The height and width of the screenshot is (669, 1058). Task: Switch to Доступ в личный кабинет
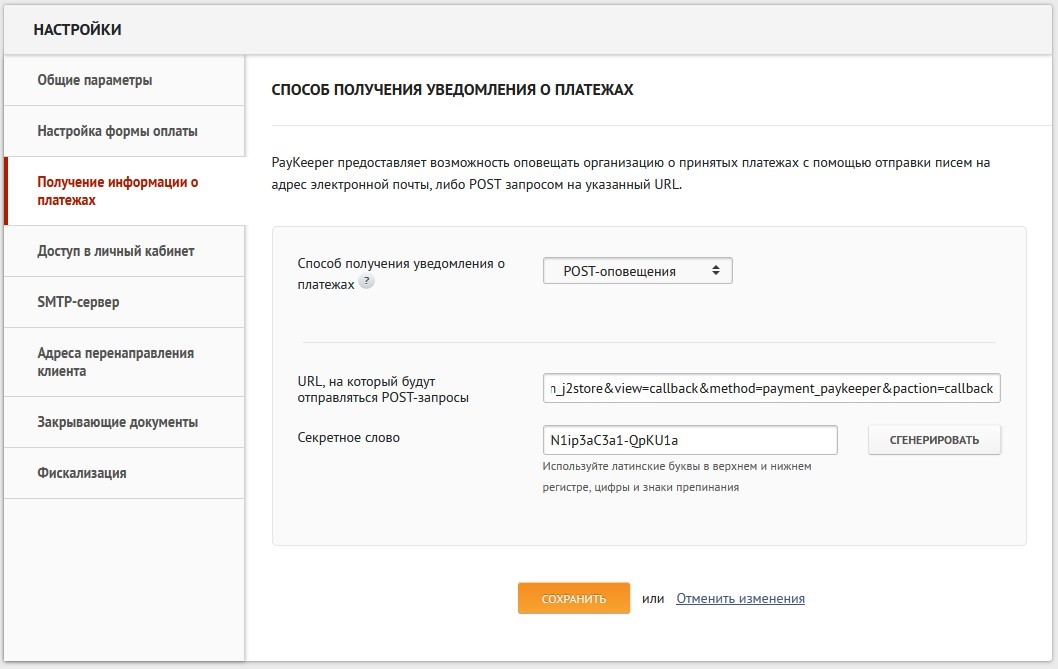point(115,251)
